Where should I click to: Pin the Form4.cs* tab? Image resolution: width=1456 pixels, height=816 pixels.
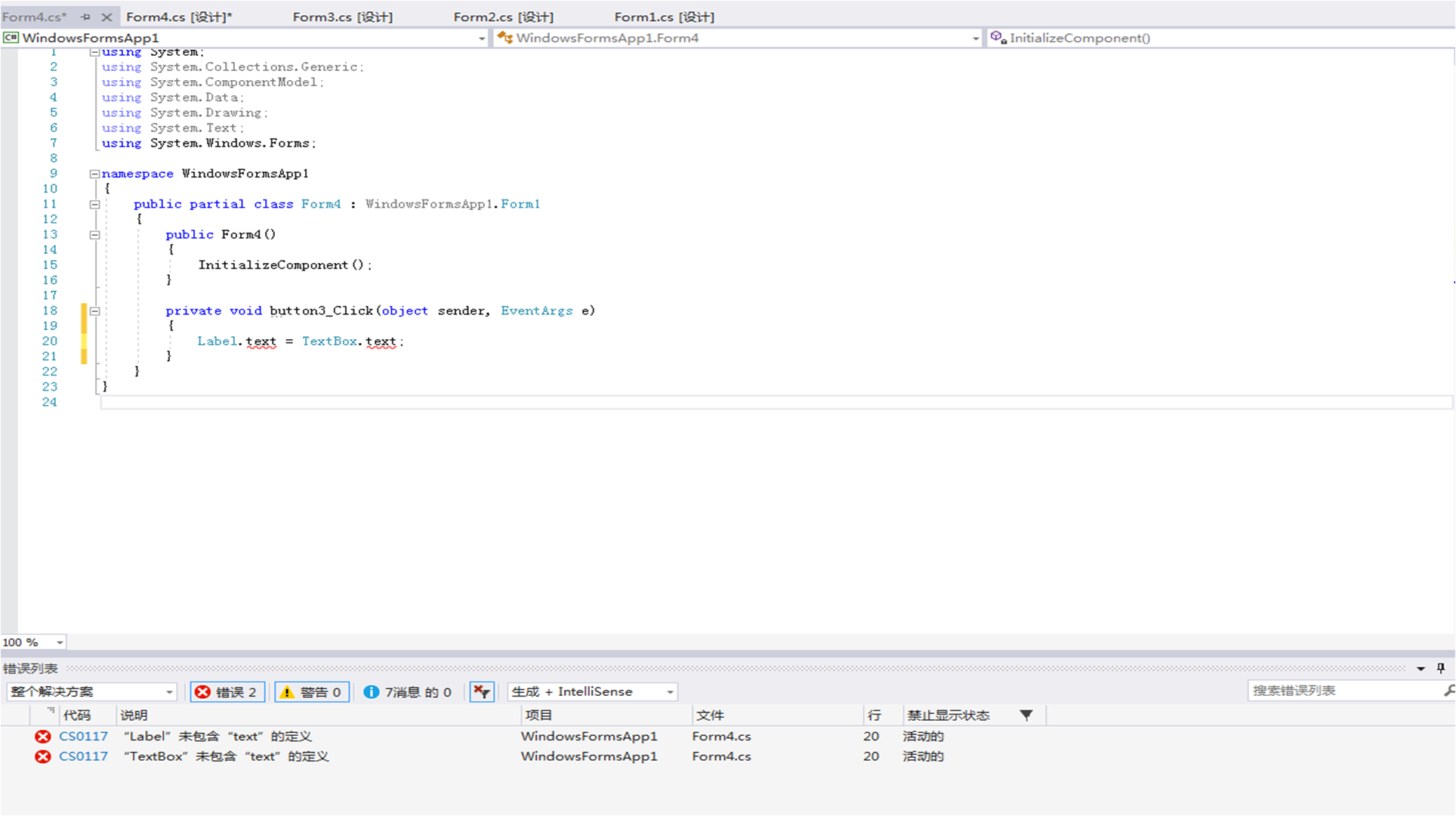85,17
